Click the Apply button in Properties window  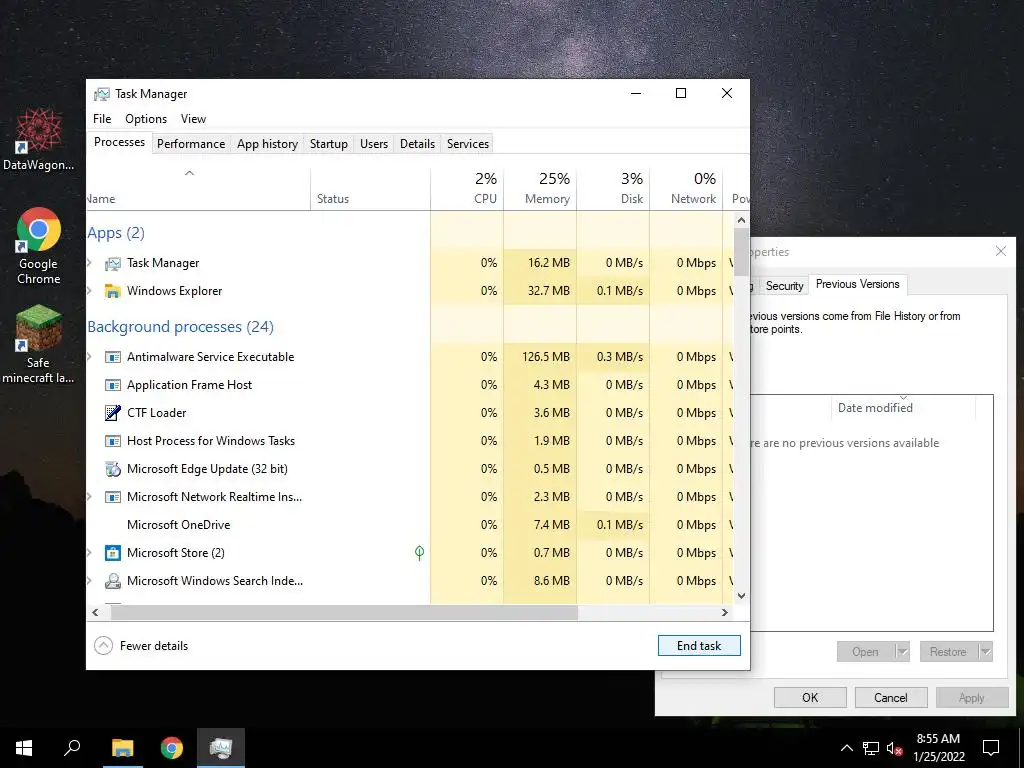point(972,697)
